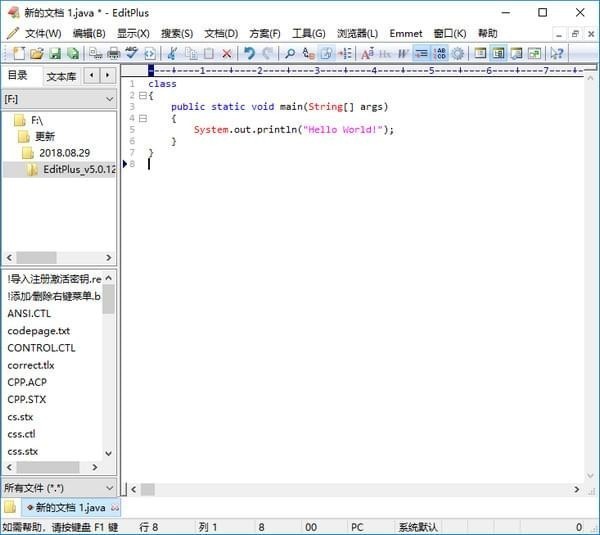Open the F: drive dropdown
The width and height of the screenshot is (600, 535).
pos(108,99)
